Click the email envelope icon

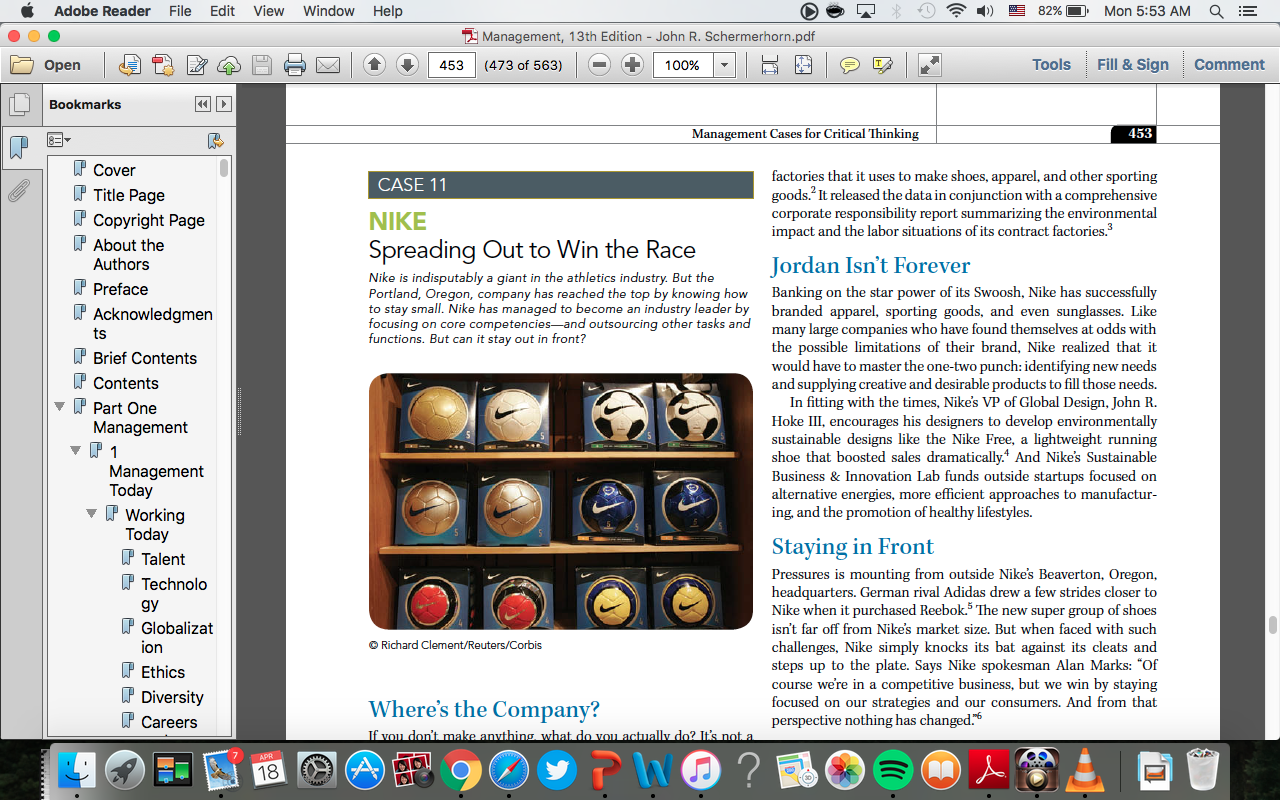coord(328,65)
